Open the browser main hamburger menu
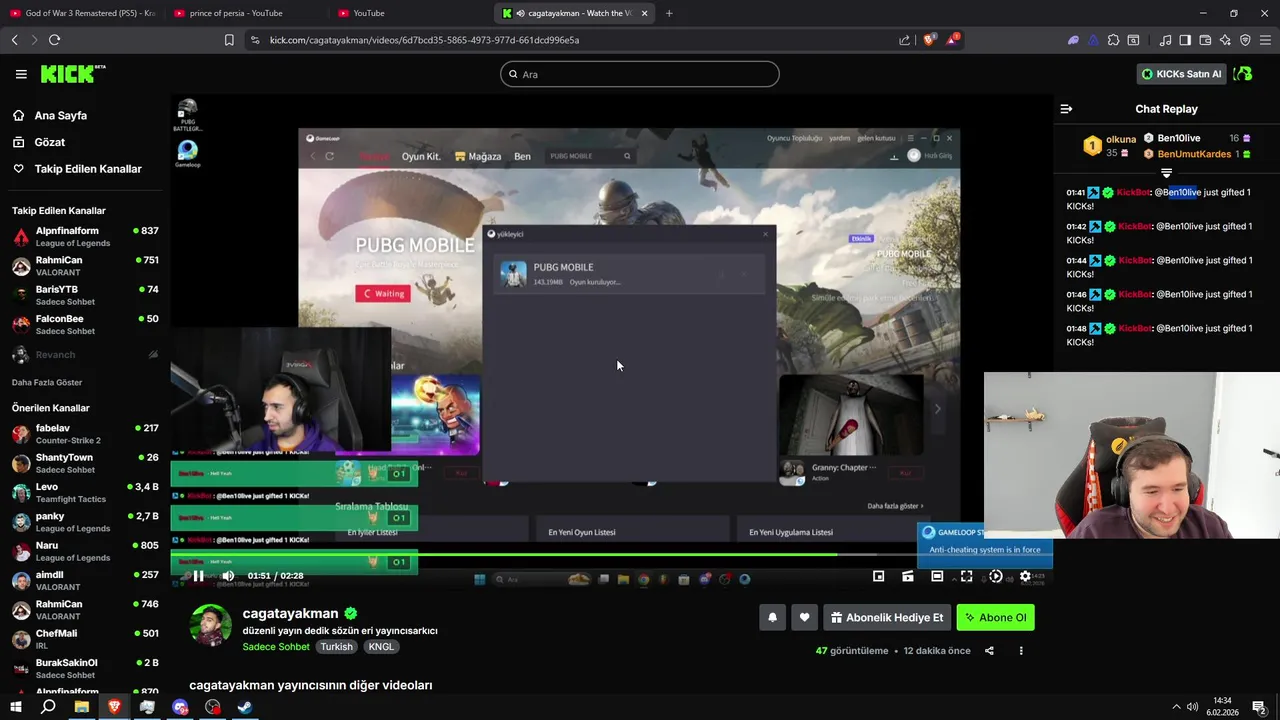 tap(1265, 40)
